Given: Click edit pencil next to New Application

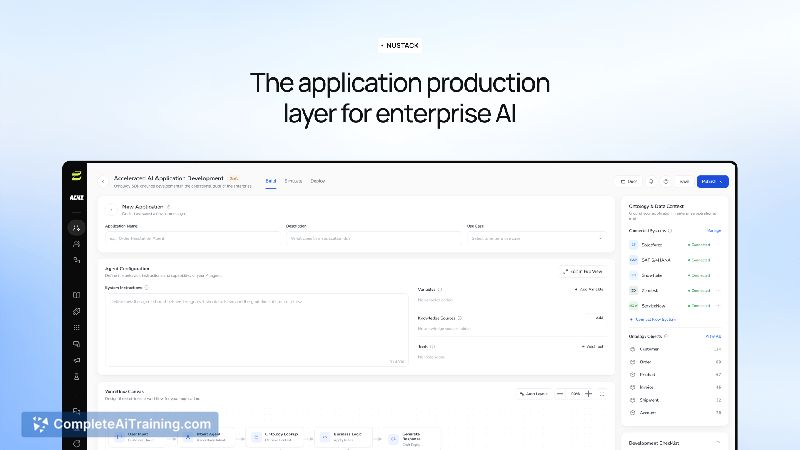Looking at the screenshot, I should [168, 207].
